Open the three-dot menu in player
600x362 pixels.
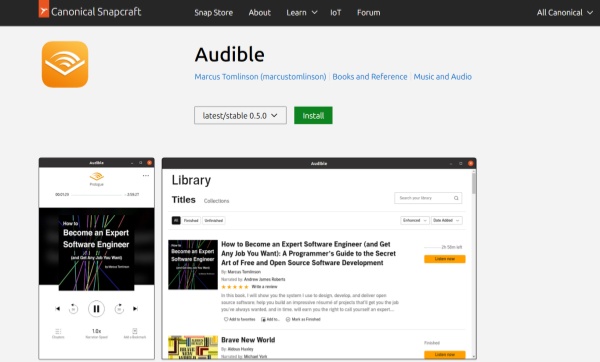click(x=146, y=176)
